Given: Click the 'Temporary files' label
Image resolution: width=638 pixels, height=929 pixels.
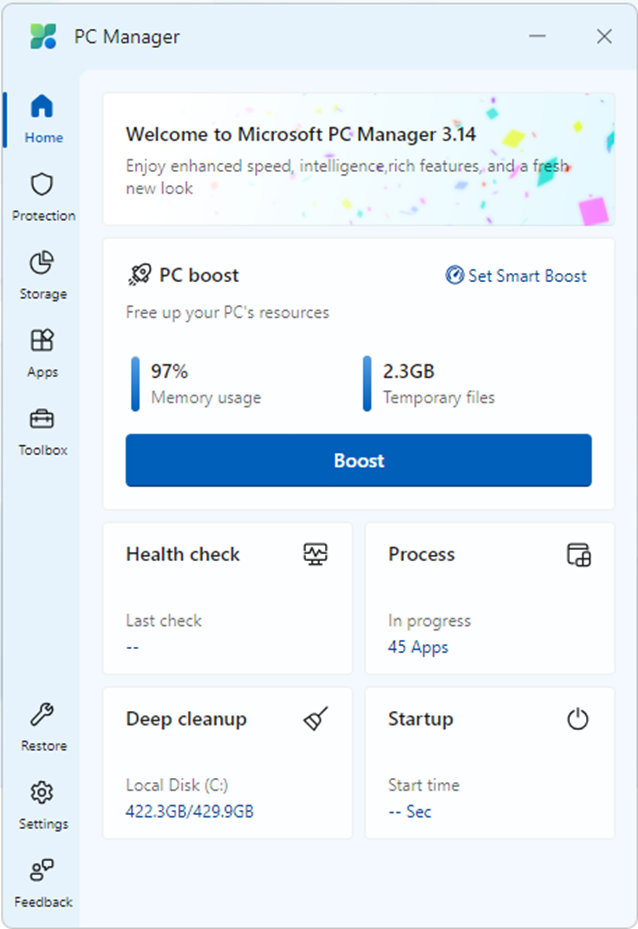Looking at the screenshot, I should [439, 398].
